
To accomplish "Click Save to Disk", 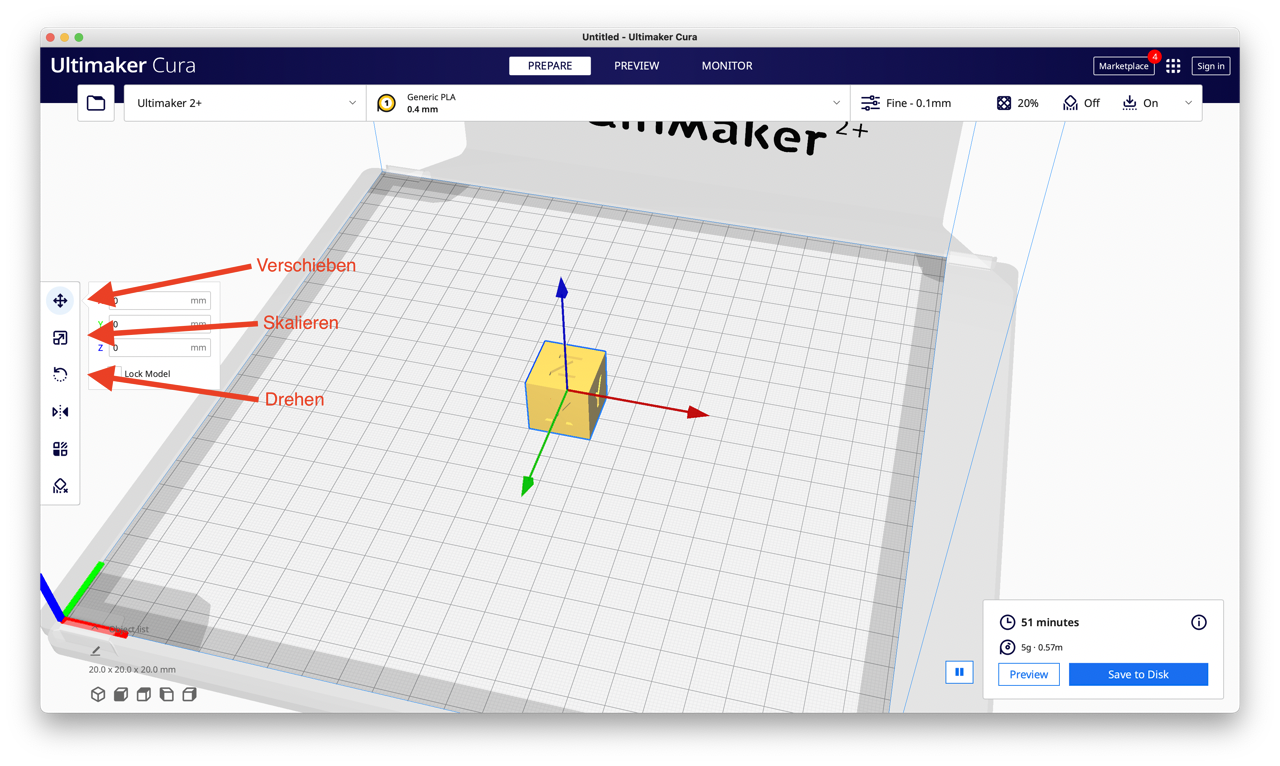I will [x=1138, y=674].
